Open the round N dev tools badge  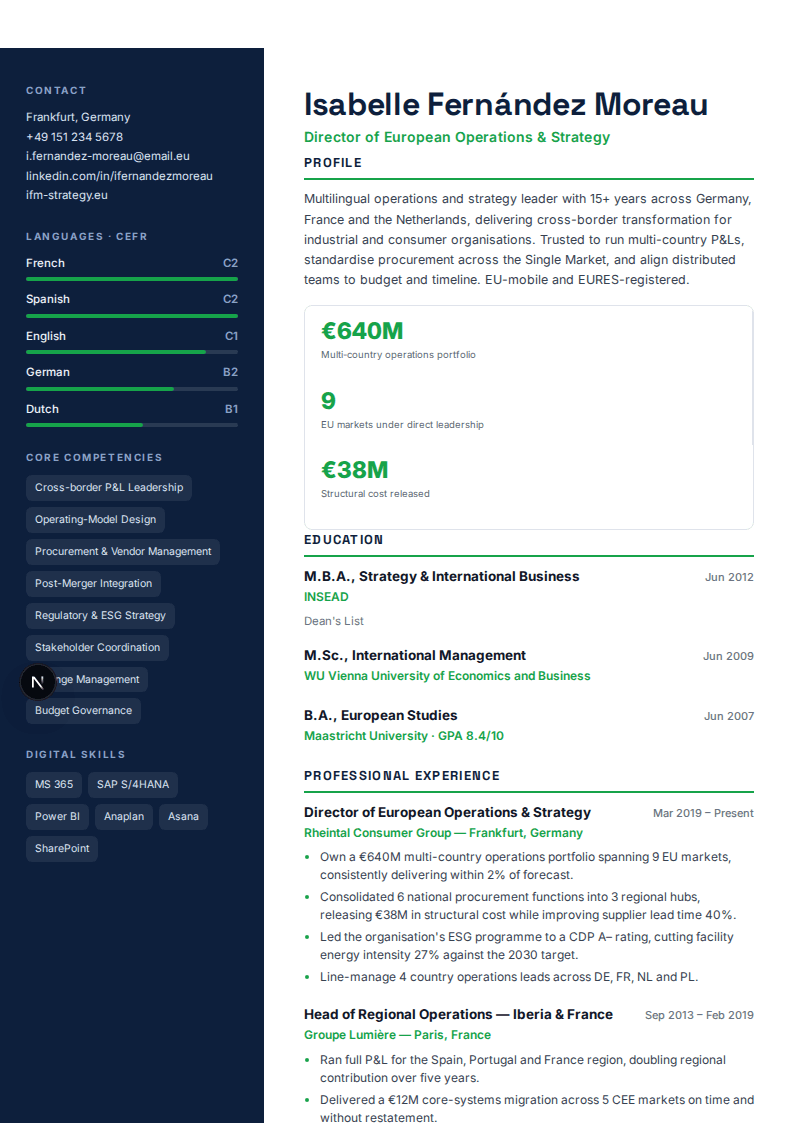tap(37, 682)
